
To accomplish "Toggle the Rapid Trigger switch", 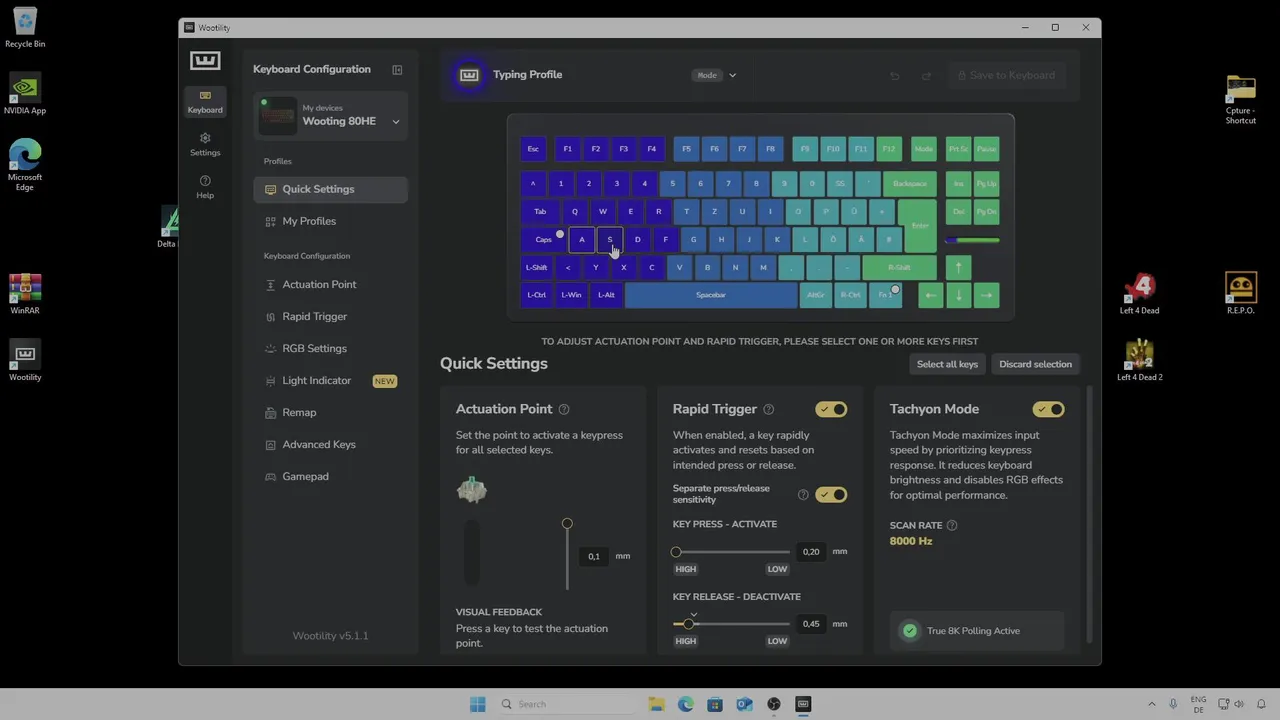I will pyautogui.click(x=831, y=409).
